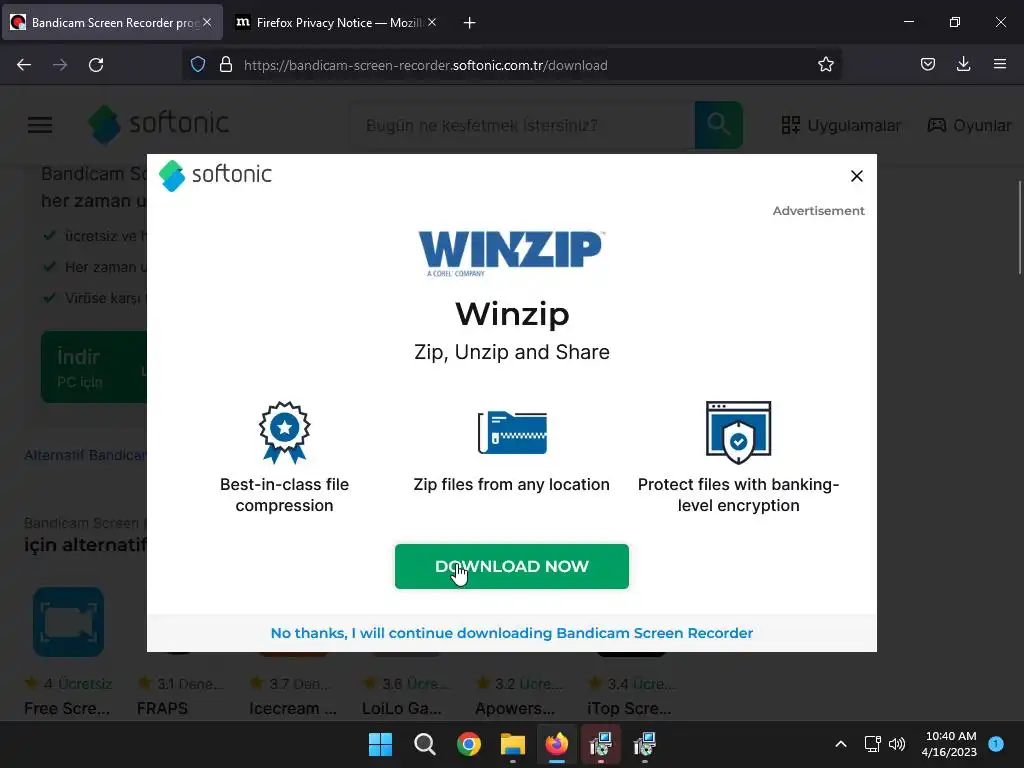Open the Windows Start menu
This screenshot has height=768, width=1024.
(x=380, y=744)
